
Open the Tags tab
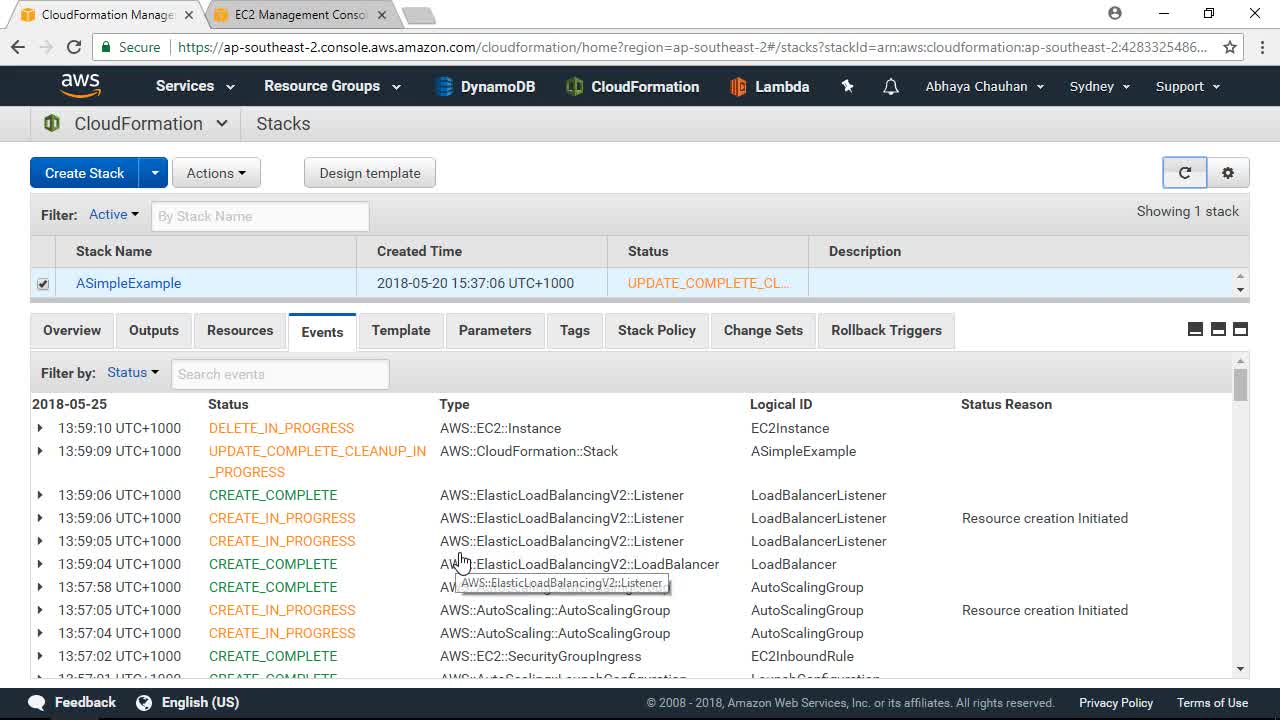[575, 330]
